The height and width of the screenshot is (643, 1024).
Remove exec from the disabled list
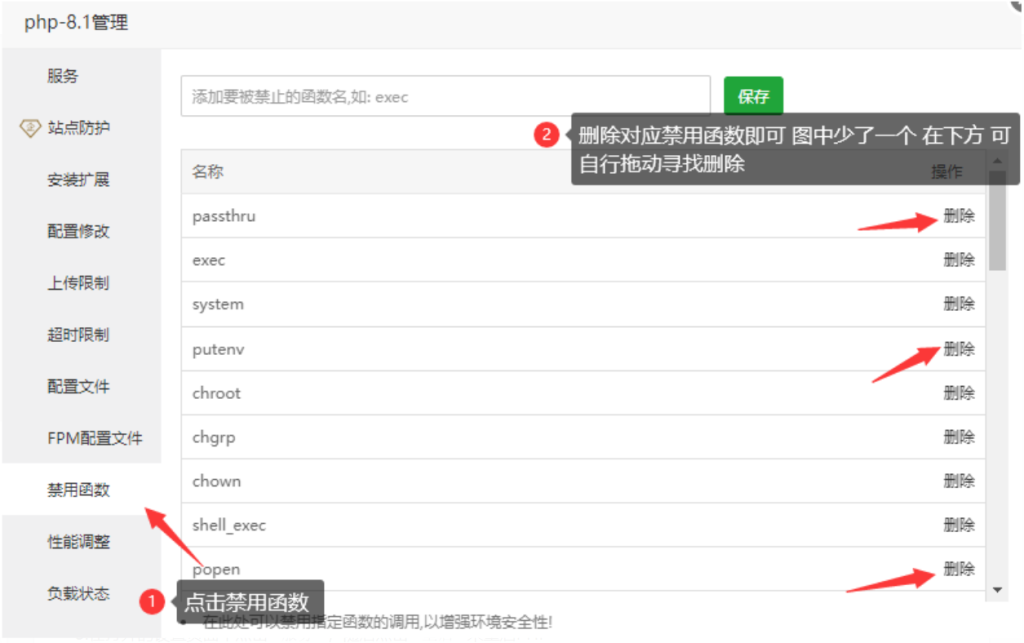coord(958,259)
